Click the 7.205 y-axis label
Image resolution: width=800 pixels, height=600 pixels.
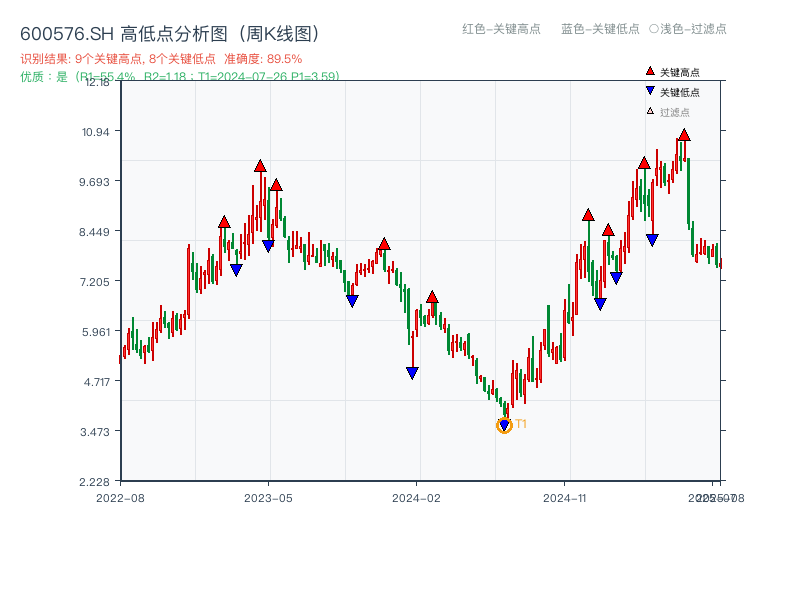[x=94, y=282]
